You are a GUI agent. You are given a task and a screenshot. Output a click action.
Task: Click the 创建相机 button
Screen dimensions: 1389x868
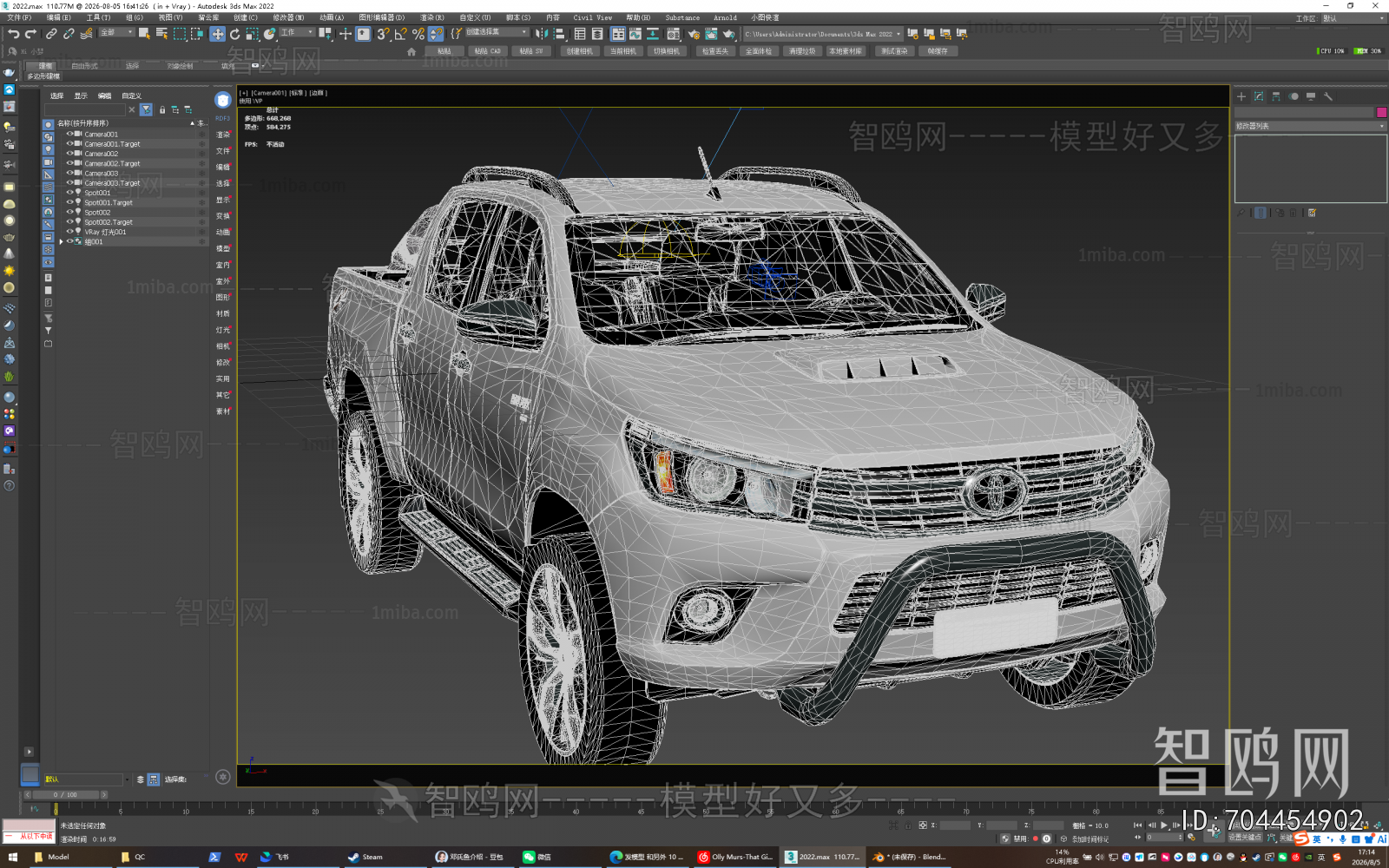(579, 51)
